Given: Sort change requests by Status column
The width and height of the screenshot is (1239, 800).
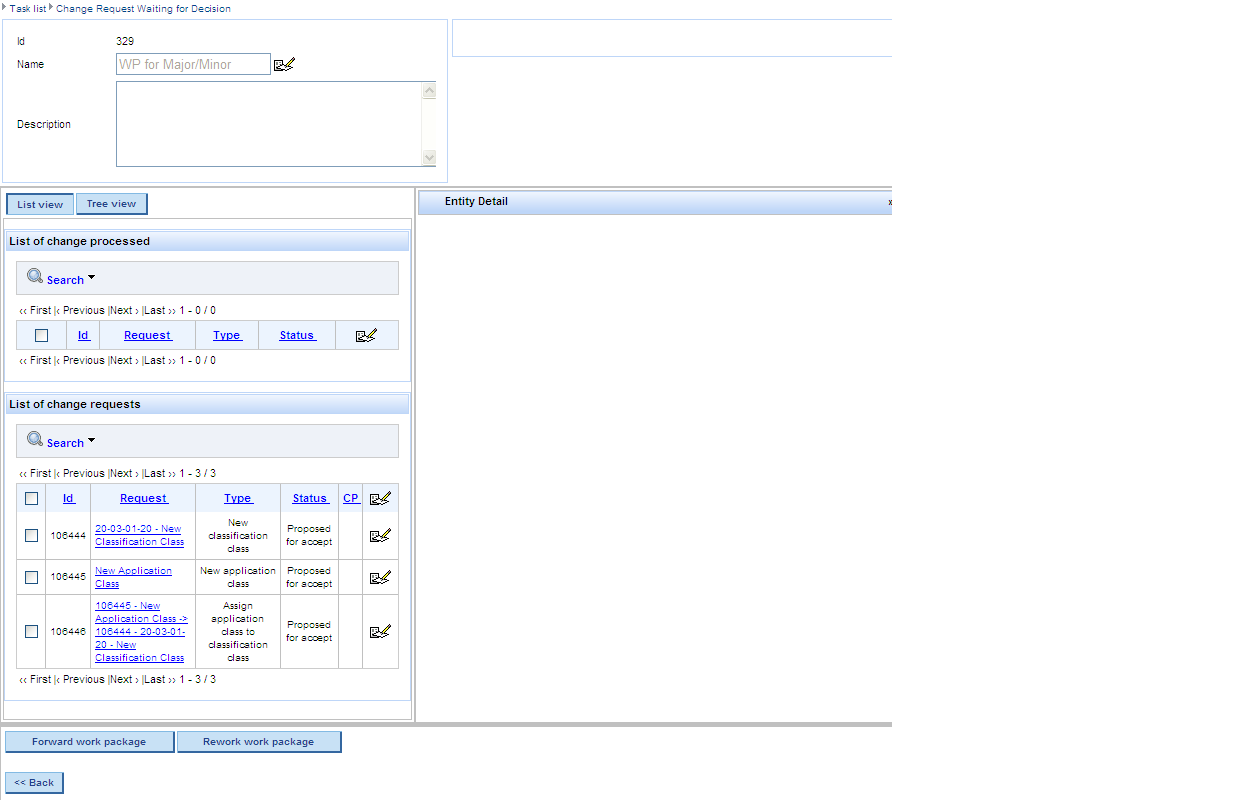Looking at the screenshot, I should [310, 499].
